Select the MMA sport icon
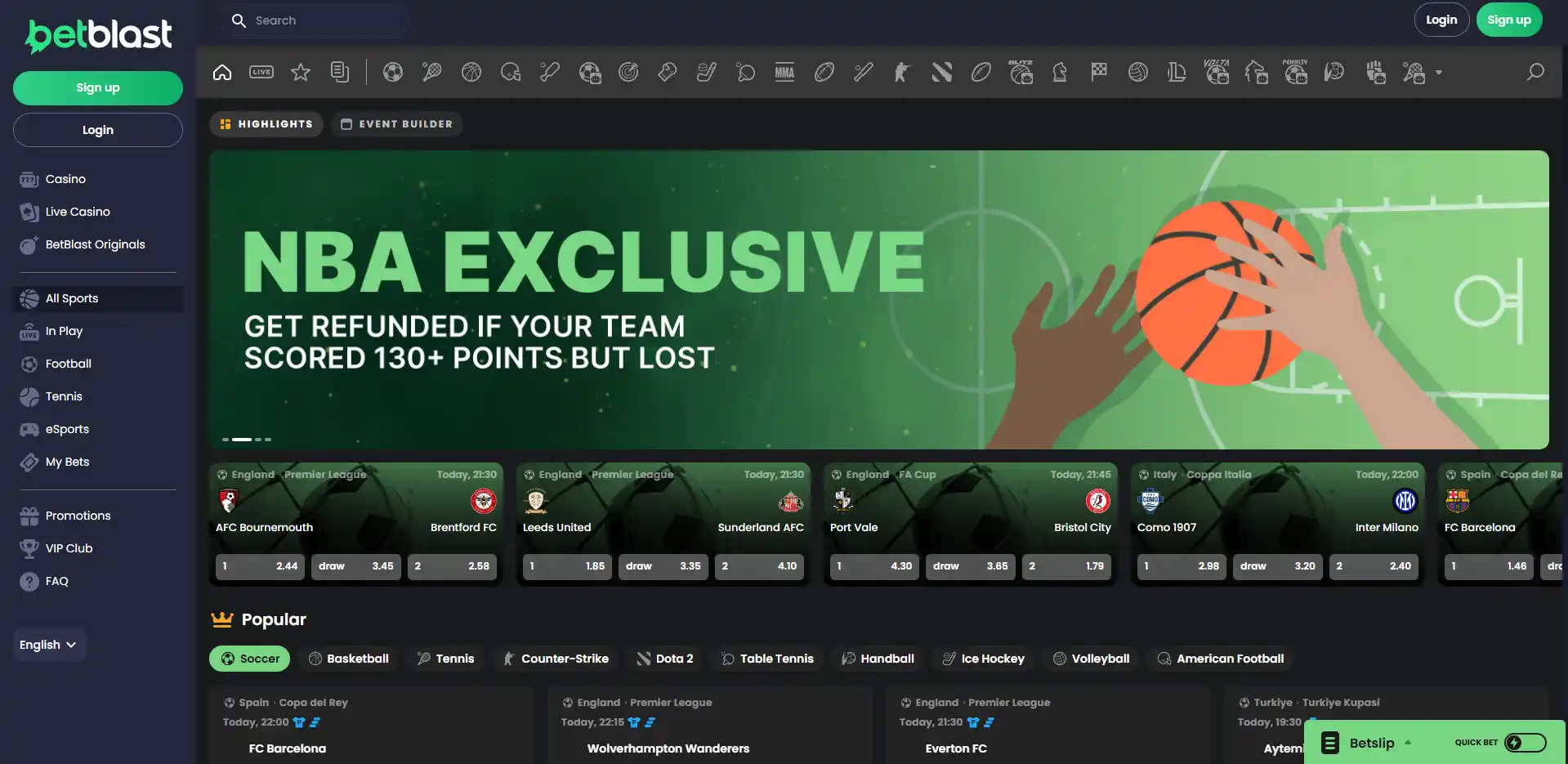 tap(785, 73)
